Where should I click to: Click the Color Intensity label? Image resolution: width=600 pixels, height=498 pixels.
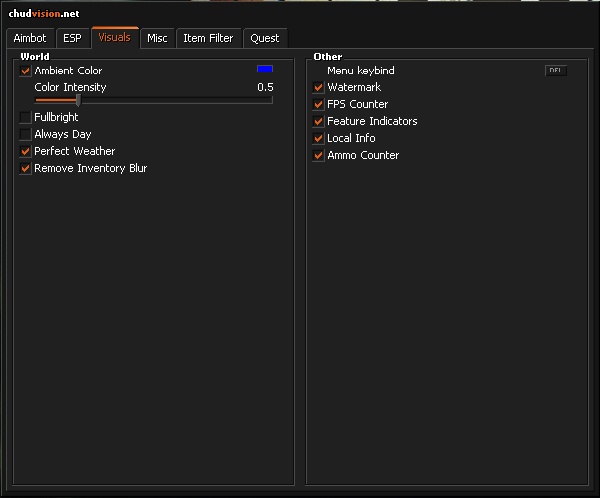point(70,87)
